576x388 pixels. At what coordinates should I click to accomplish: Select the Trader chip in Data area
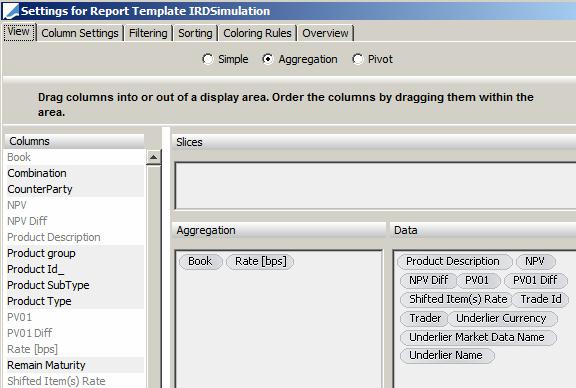pos(424,318)
